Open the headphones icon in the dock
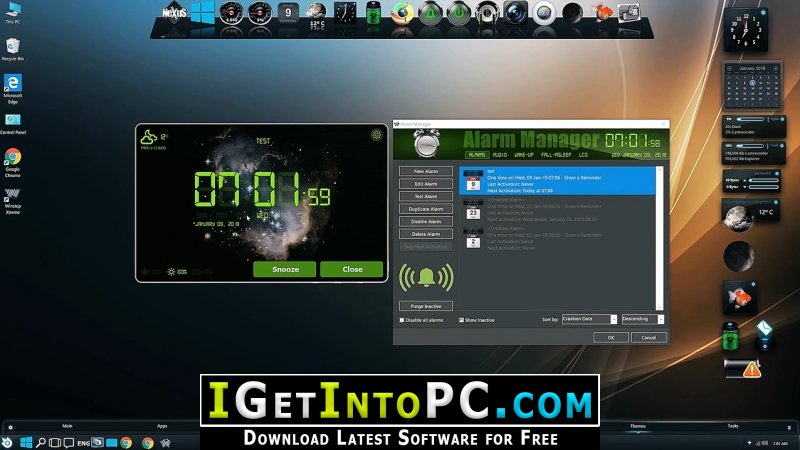The width and height of the screenshot is (800, 450). click(x=487, y=13)
